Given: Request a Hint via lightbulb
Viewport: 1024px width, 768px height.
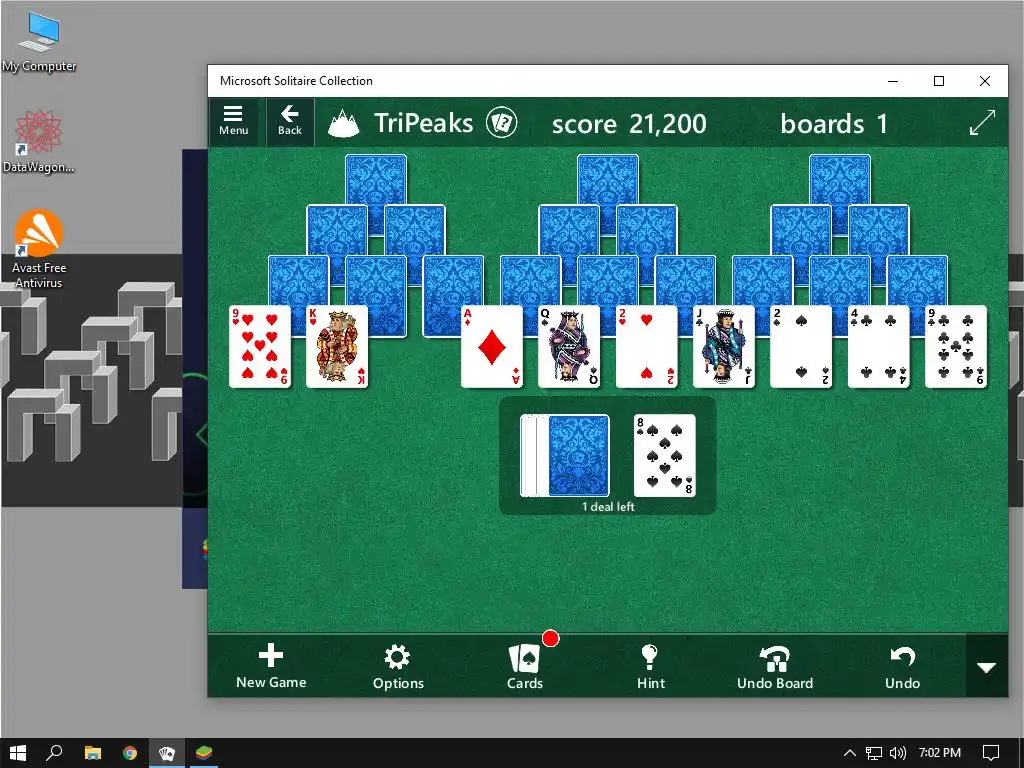Looking at the screenshot, I should tap(650, 667).
